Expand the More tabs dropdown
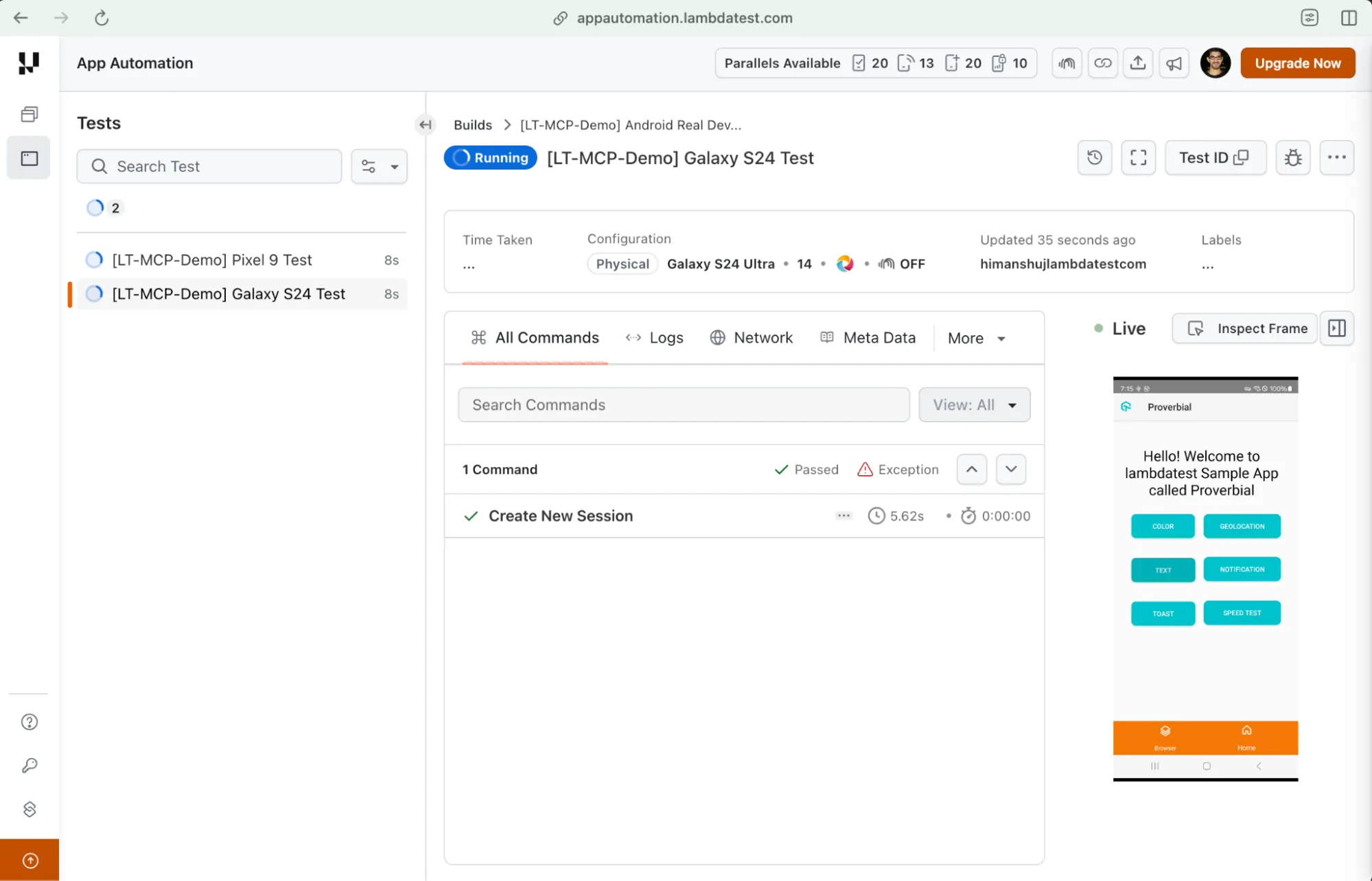The height and width of the screenshot is (881, 1372). point(977,339)
